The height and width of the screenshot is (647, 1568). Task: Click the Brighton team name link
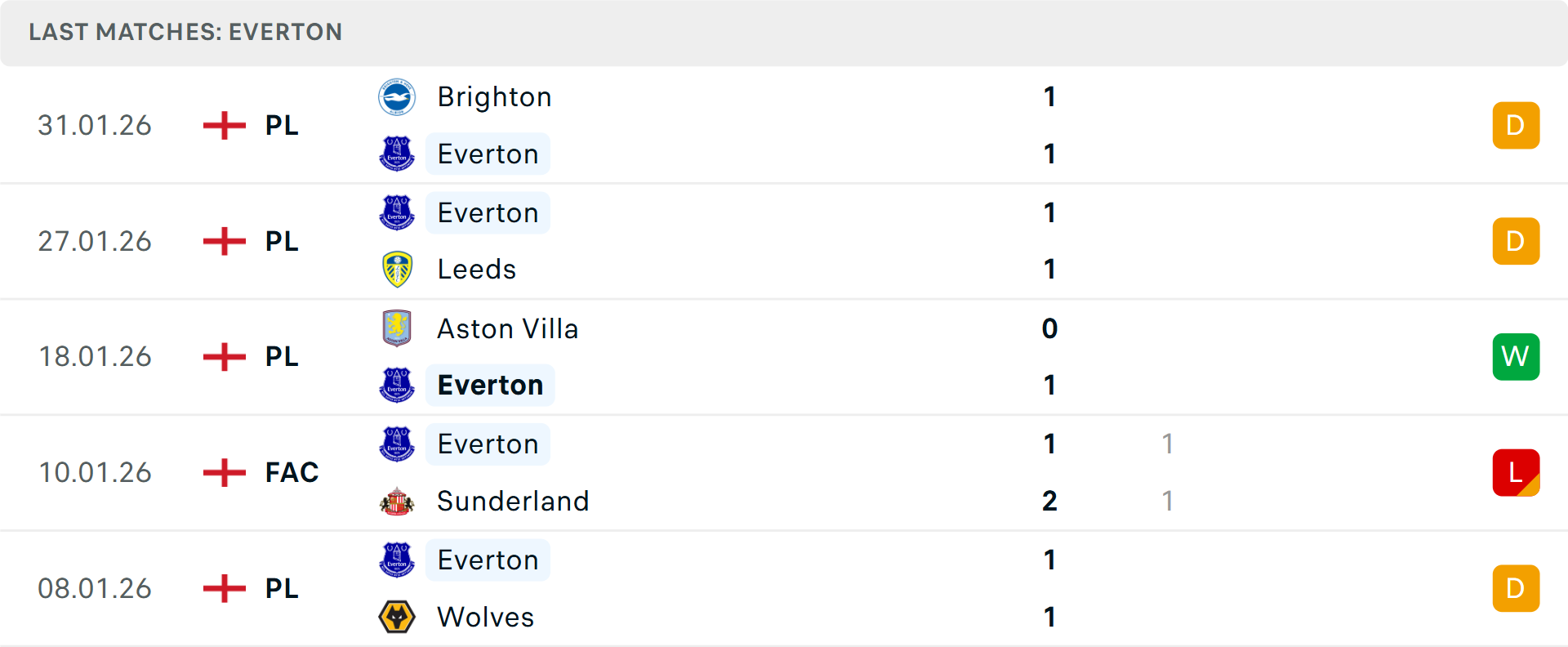494,96
